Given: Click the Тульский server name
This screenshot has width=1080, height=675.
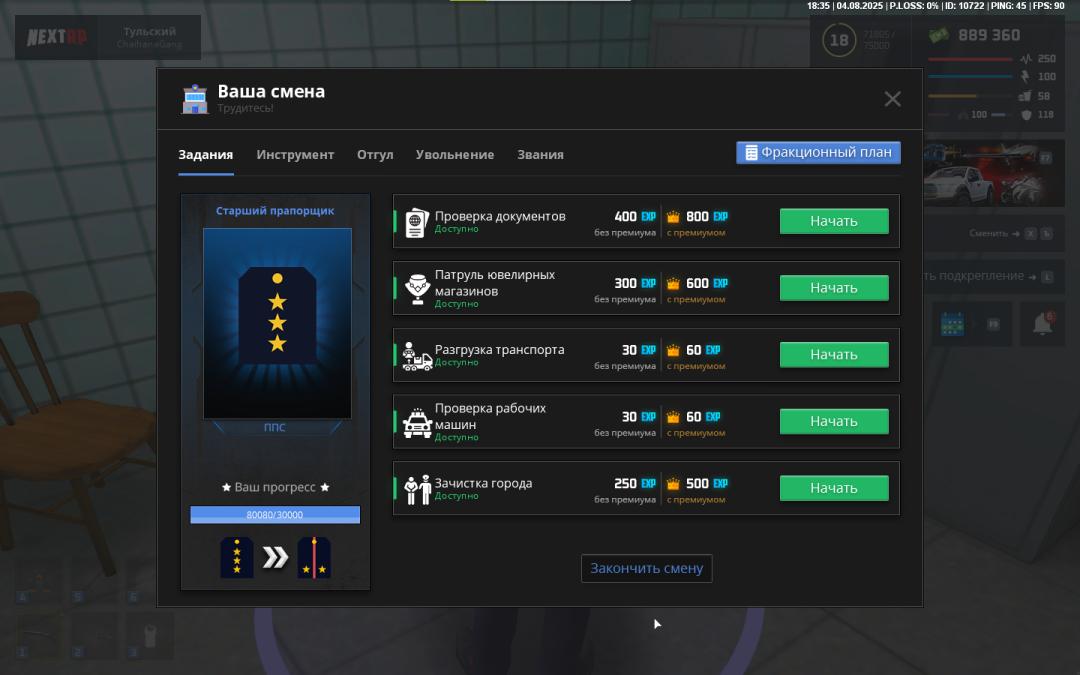Looking at the screenshot, I should tap(149, 32).
